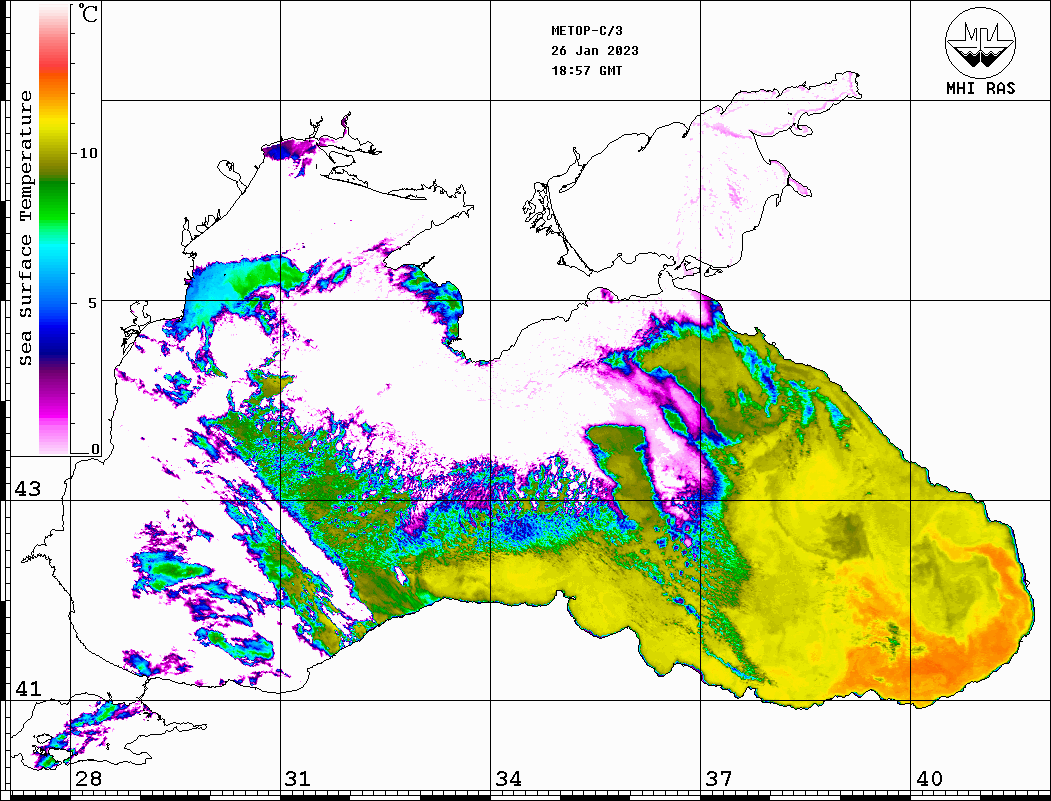
Task: Click the time 18:57 GMT
Action: (586, 70)
